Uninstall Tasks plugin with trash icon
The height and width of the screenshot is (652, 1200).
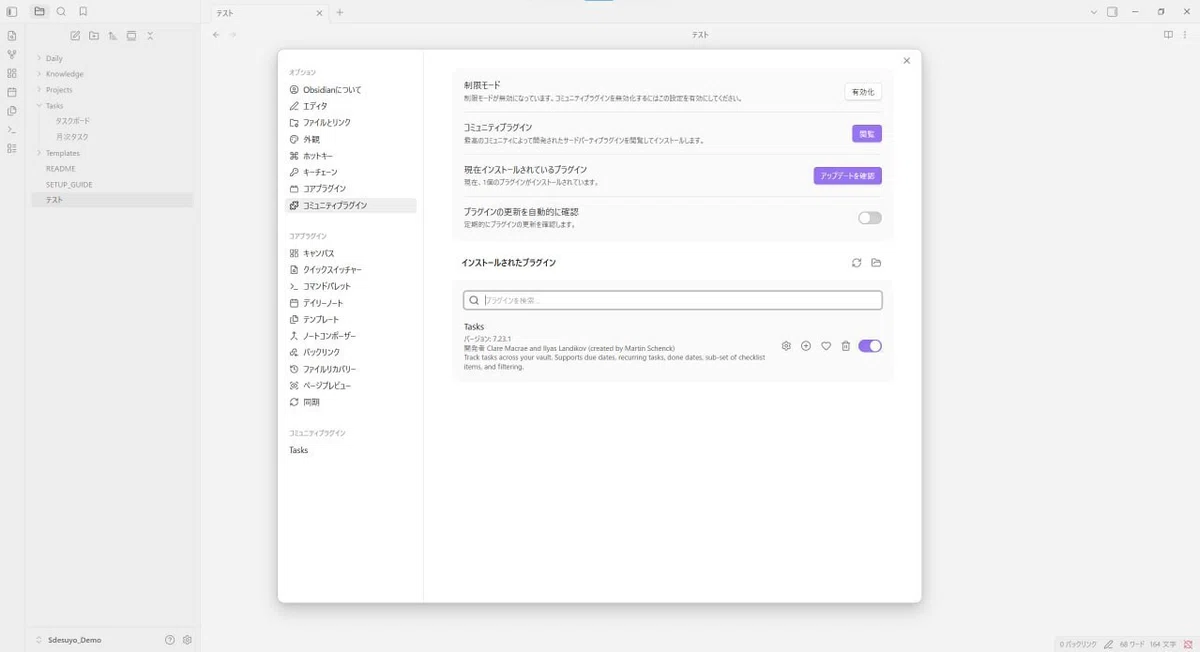[845, 346]
